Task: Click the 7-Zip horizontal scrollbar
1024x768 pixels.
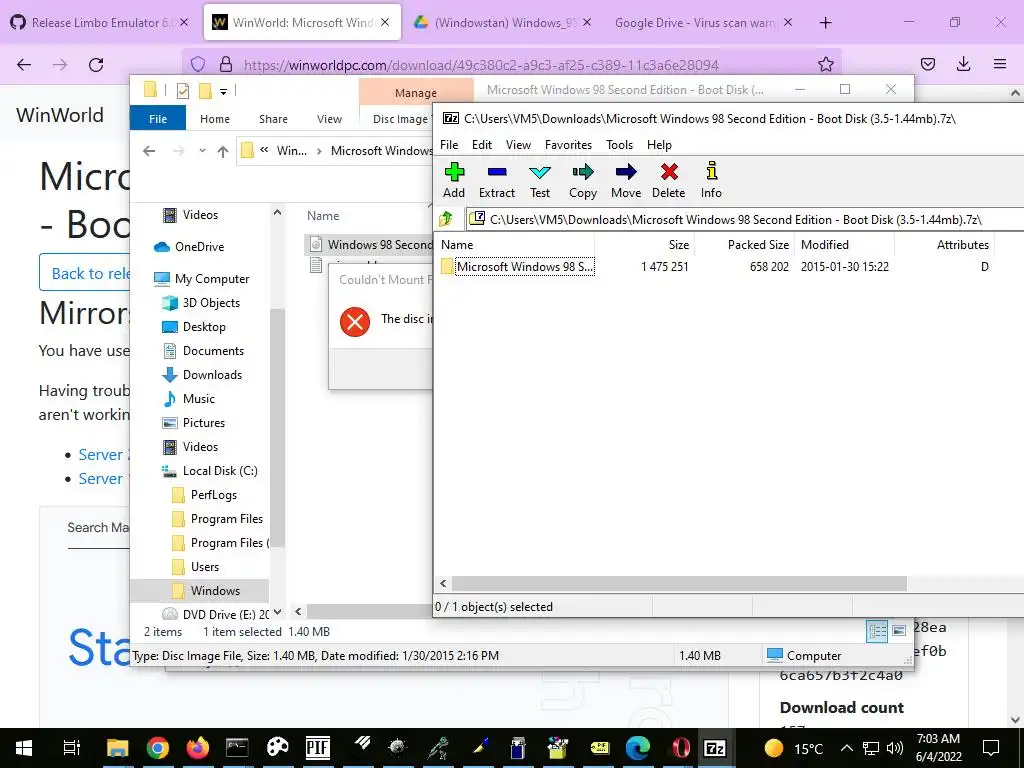Action: [x=679, y=583]
